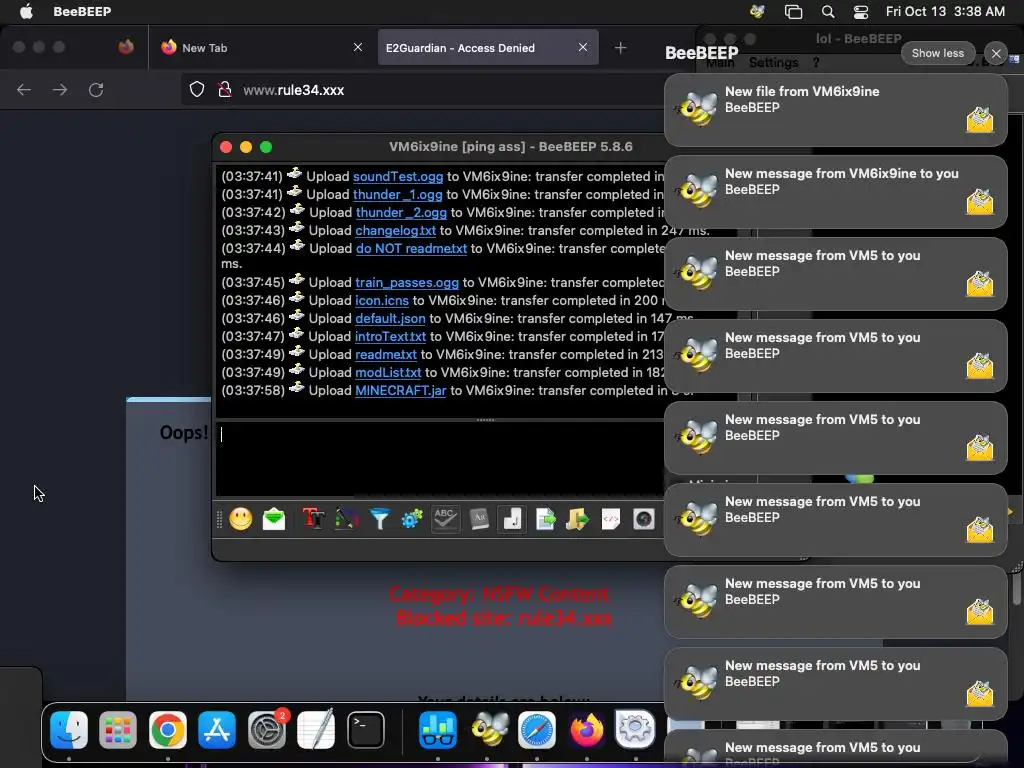The width and height of the screenshot is (1024, 768).
Task: Close the New Tab browser tab
Action: tap(357, 47)
